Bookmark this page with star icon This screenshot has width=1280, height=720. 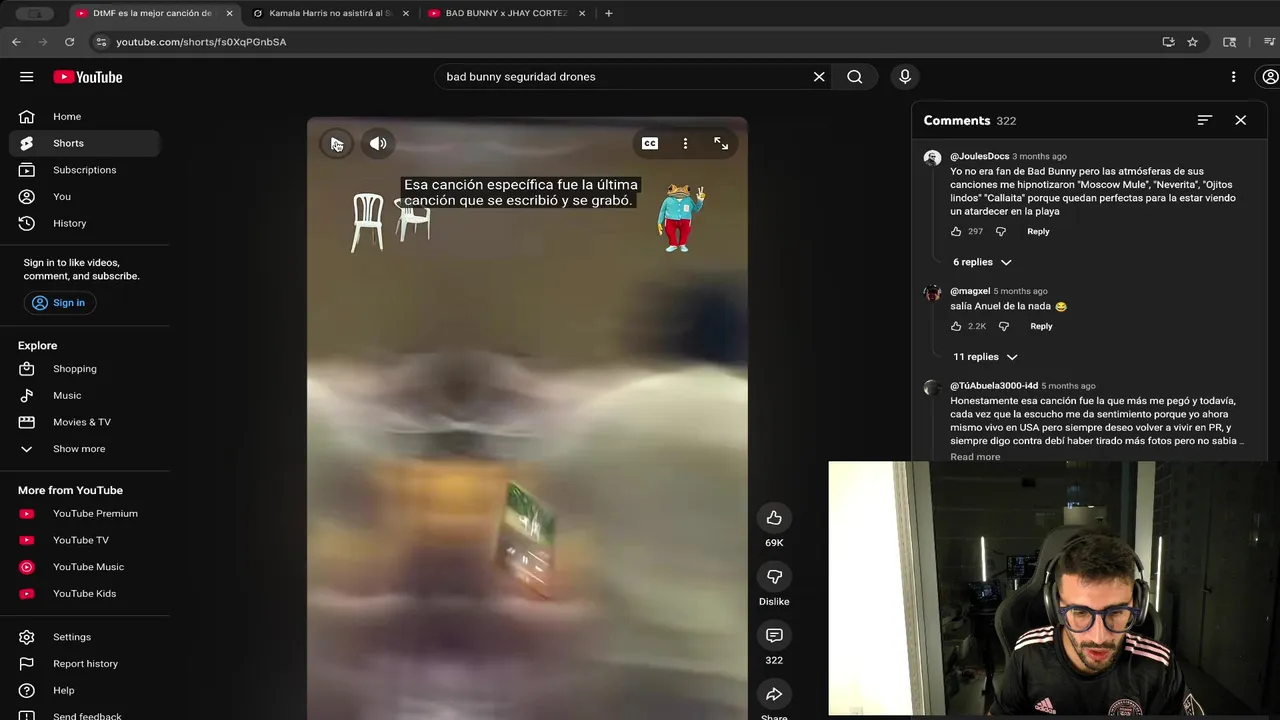(x=1192, y=42)
